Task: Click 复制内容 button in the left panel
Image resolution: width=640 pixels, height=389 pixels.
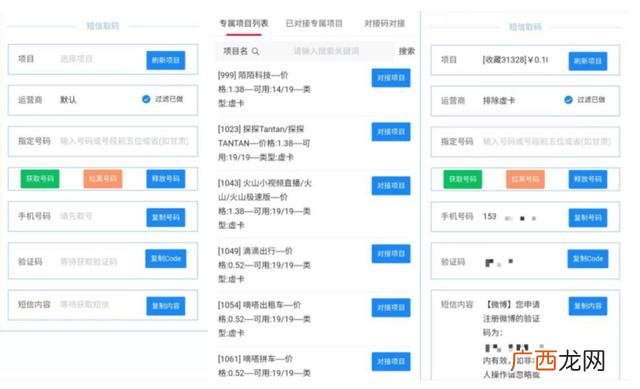Action: 166,306
